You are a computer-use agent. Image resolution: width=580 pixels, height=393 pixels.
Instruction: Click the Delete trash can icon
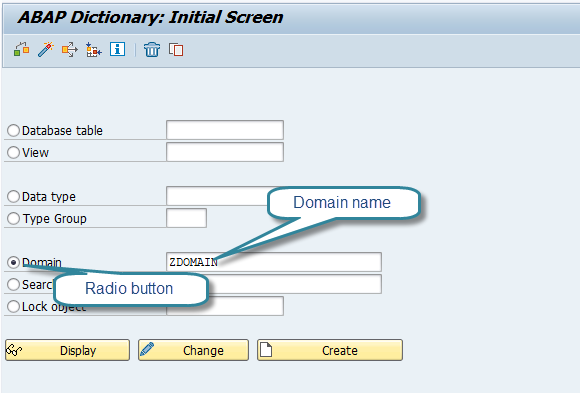[x=152, y=50]
